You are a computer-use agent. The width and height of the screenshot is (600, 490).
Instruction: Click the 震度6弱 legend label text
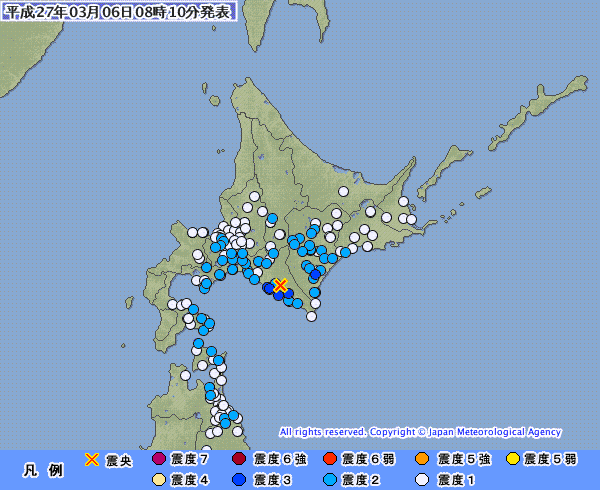[x=368, y=459]
